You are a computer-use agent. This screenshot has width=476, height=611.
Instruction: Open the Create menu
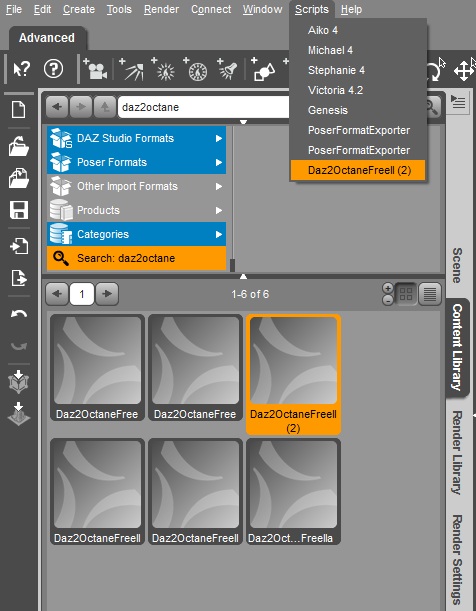79,9
